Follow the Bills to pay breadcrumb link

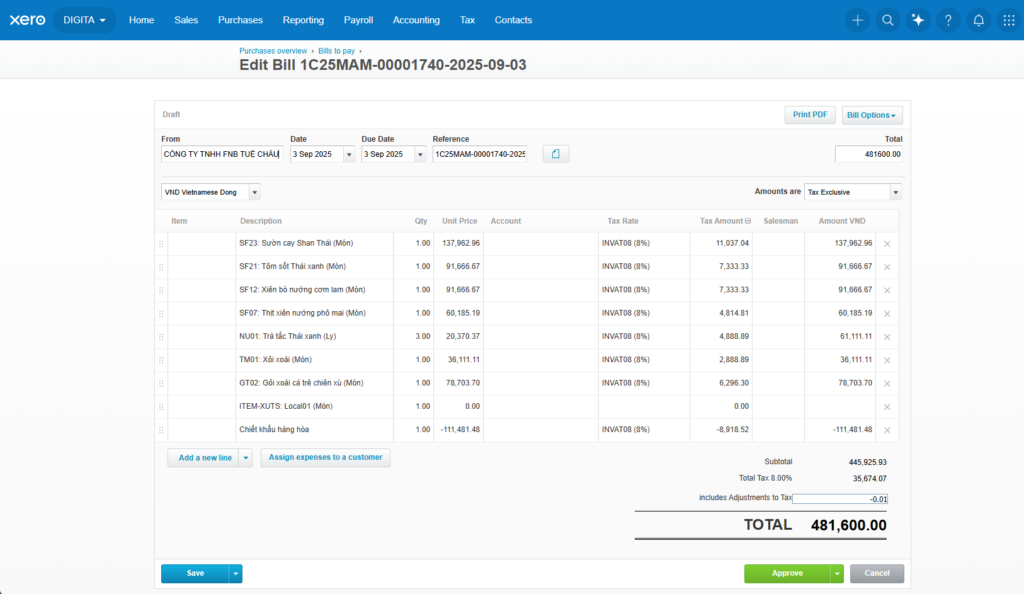(x=336, y=50)
